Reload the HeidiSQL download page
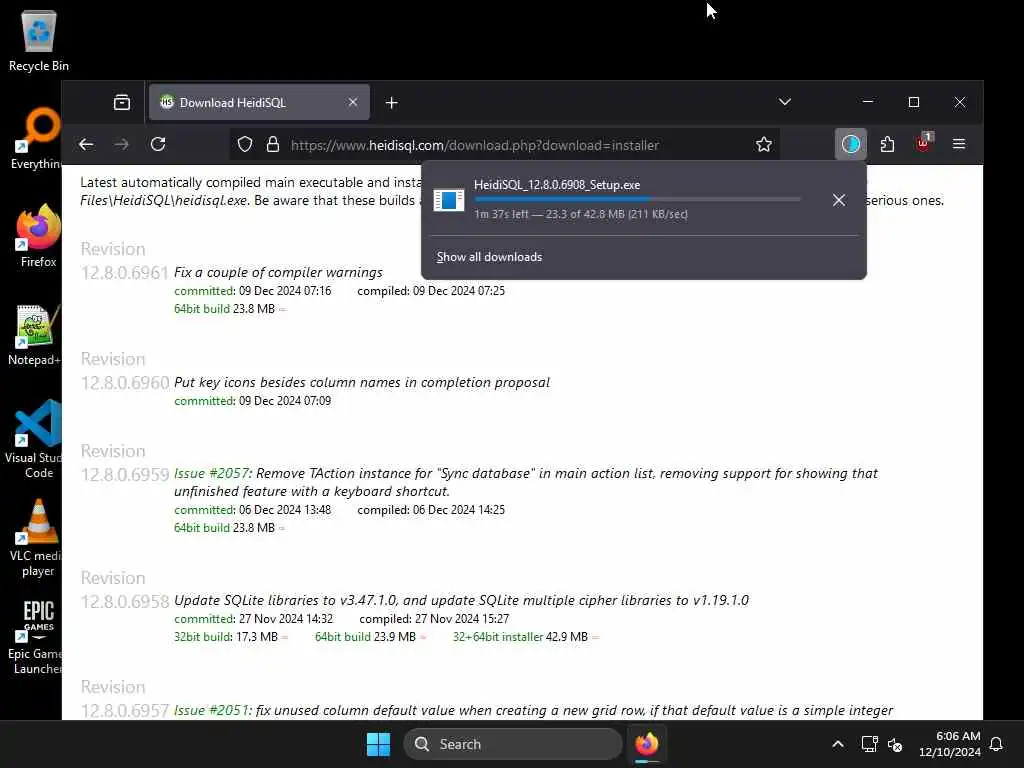 point(158,144)
